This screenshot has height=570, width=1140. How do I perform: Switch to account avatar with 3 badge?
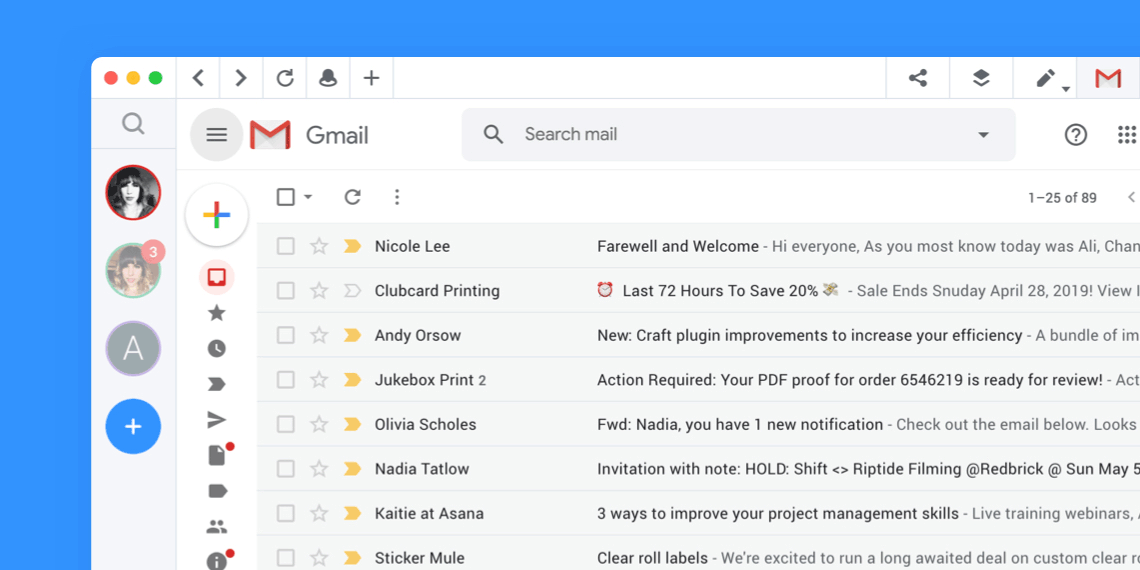click(133, 270)
